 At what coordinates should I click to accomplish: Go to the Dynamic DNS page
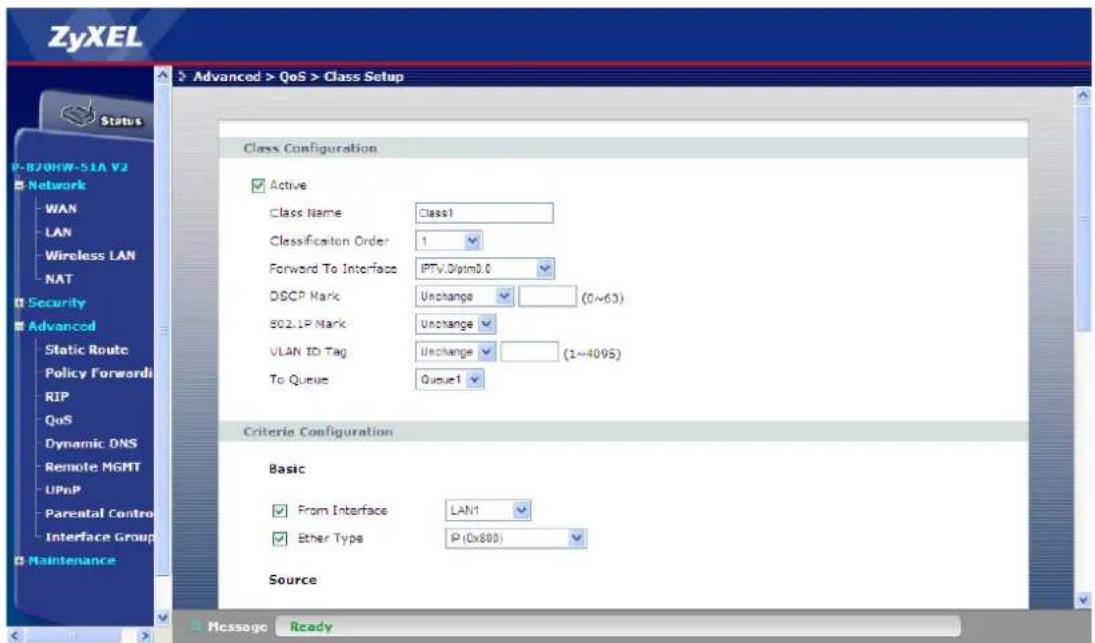[x=91, y=443]
